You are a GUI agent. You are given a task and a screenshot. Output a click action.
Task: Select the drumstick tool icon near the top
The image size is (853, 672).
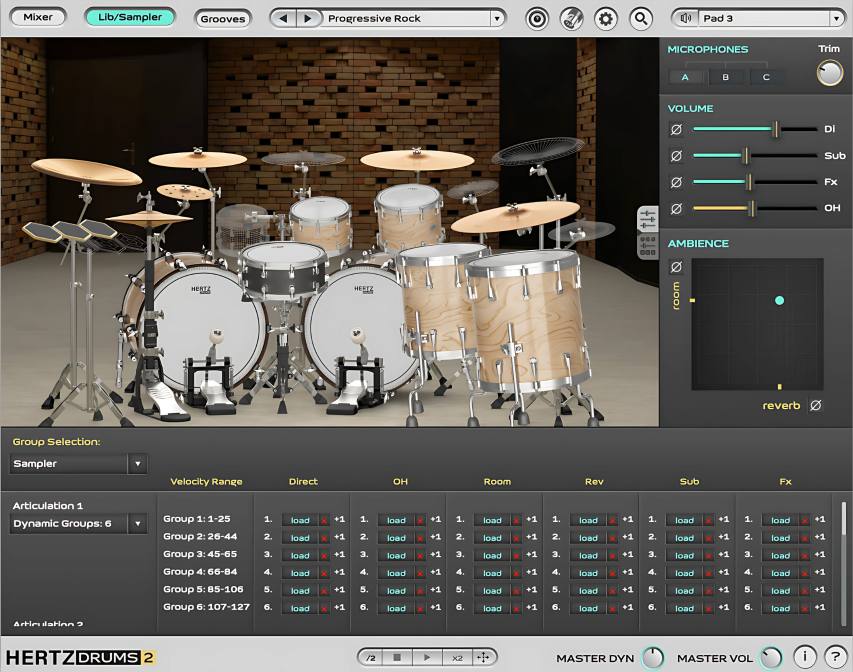(x=572, y=18)
